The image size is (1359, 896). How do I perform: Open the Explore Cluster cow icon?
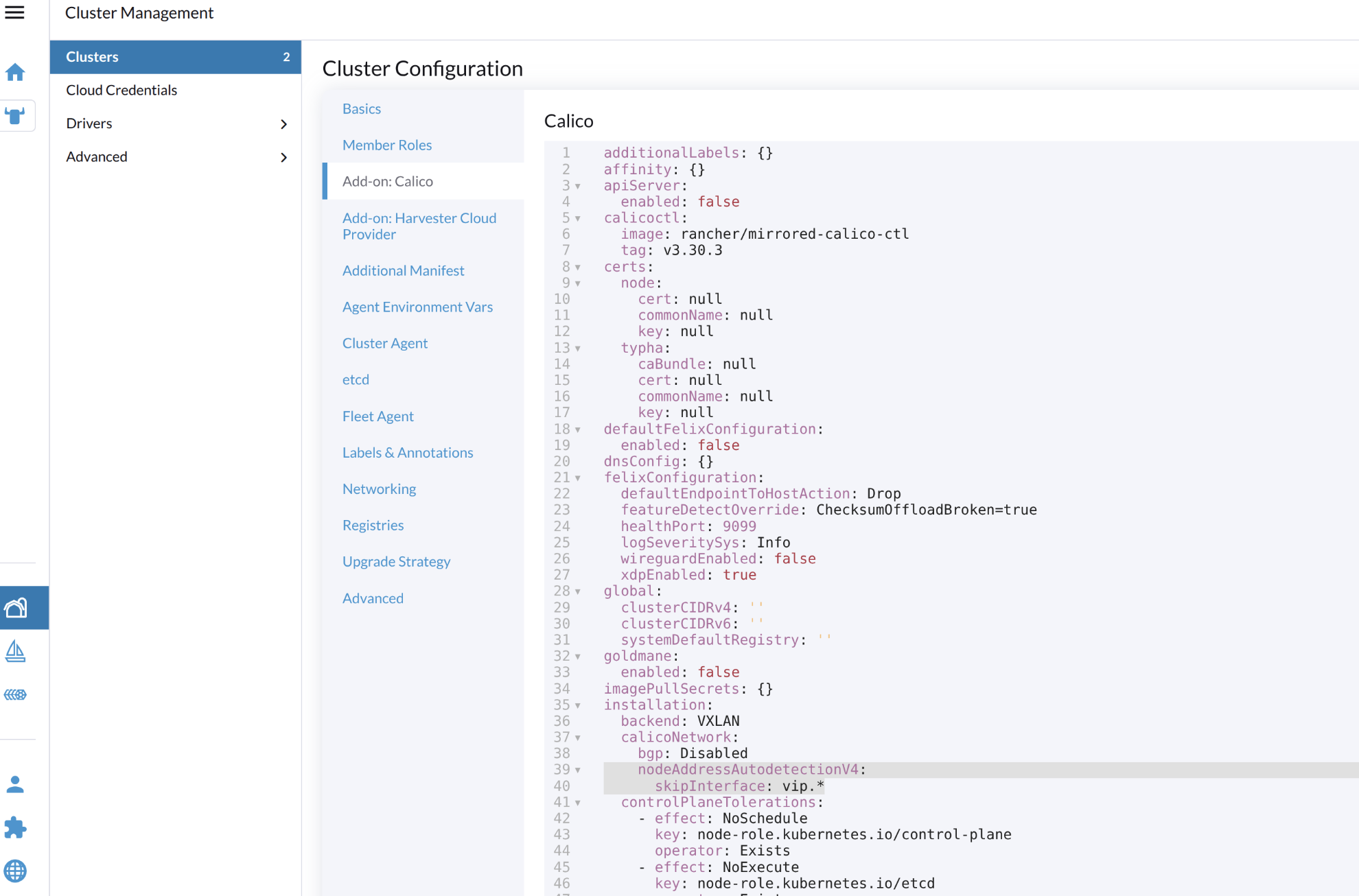15,115
